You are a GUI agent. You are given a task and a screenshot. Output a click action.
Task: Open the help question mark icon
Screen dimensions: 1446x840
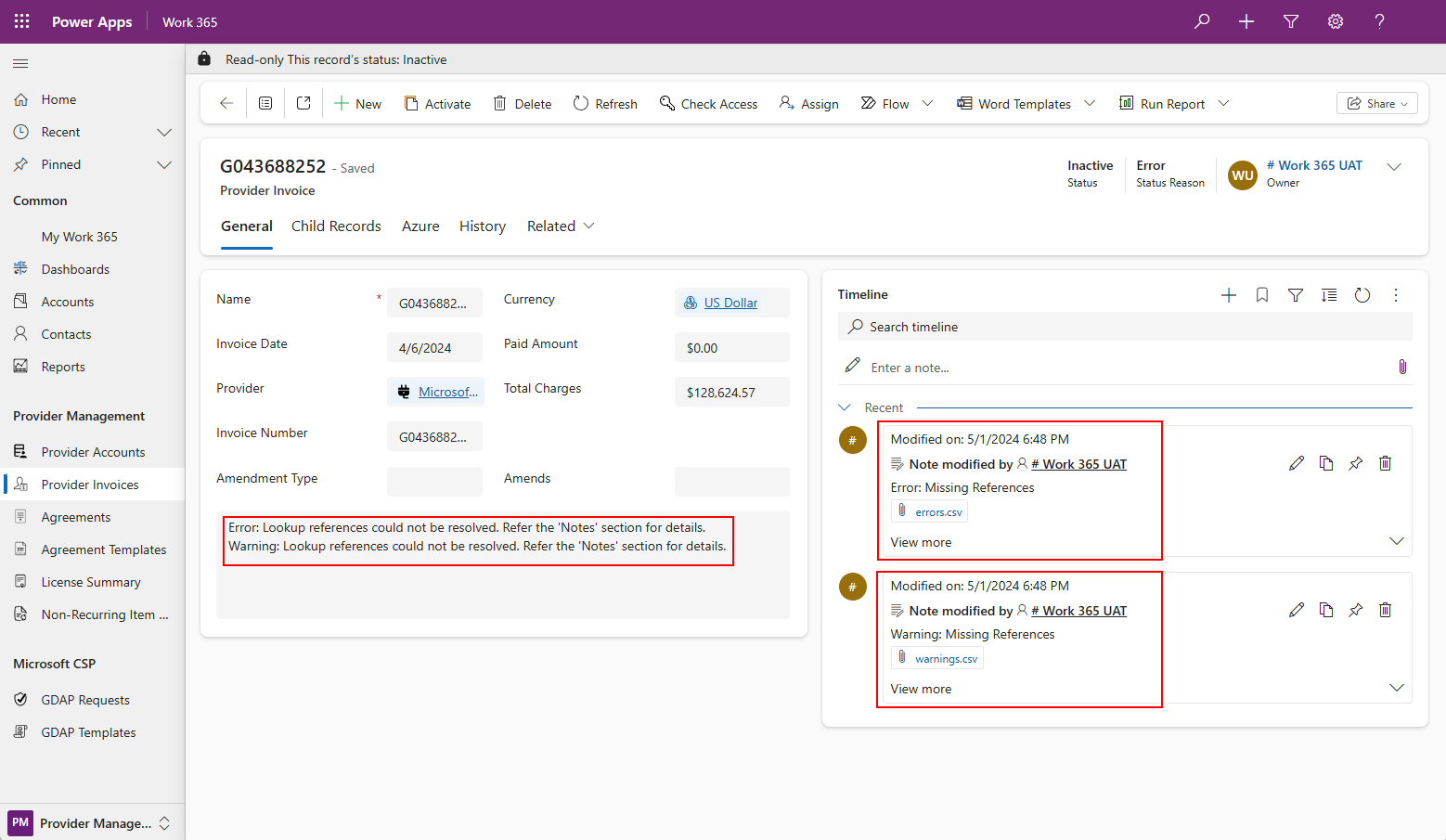(x=1380, y=21)
